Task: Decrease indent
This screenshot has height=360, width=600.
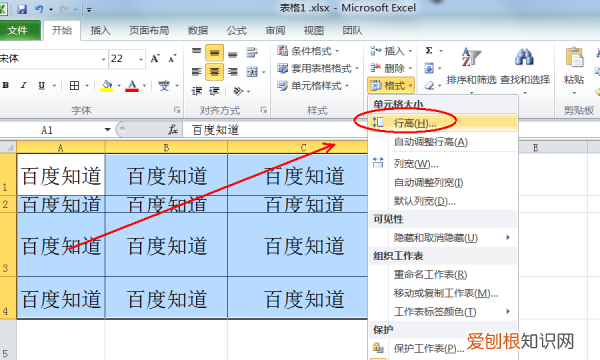Action: [x=197, y=91]
